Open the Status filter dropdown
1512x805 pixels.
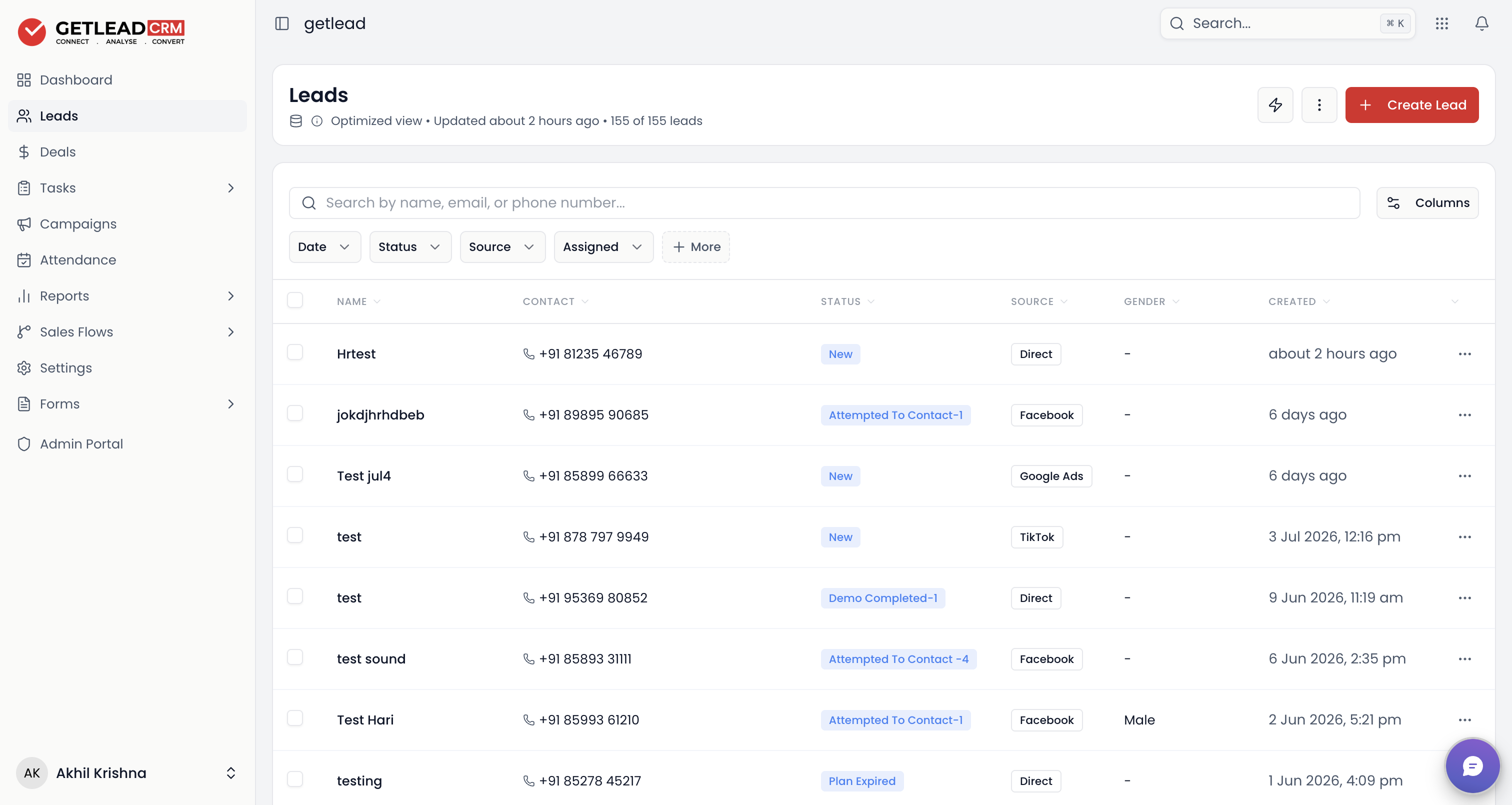[410, 247]
